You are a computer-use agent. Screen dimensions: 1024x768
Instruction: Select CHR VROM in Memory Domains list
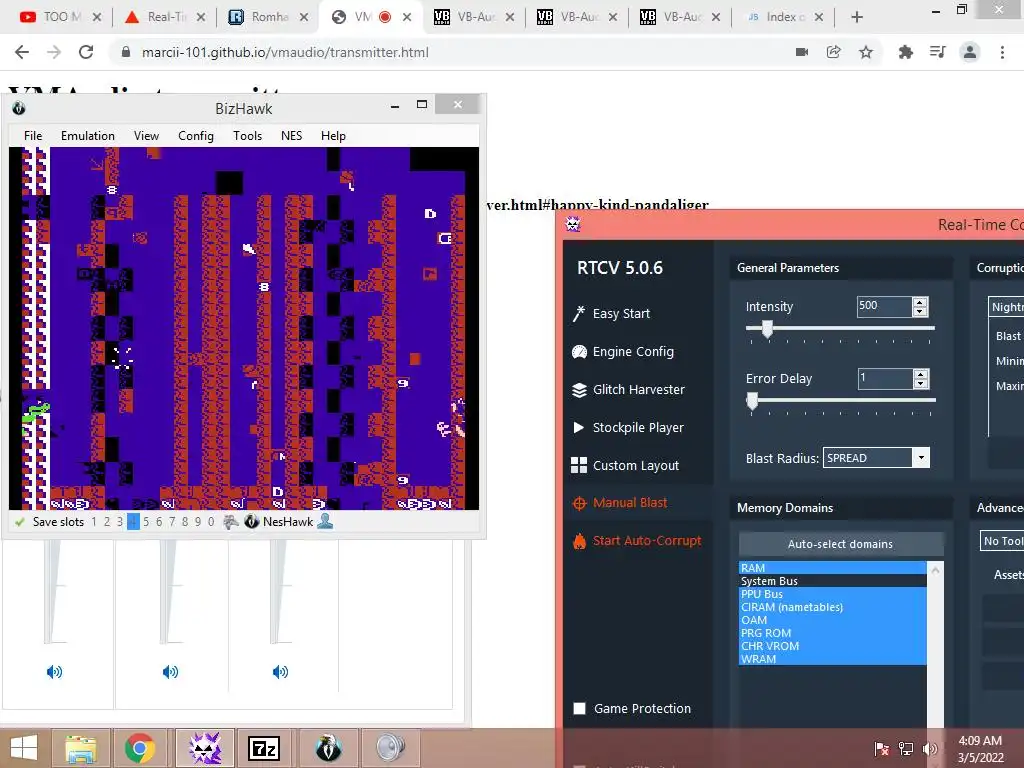pos(833,646)
